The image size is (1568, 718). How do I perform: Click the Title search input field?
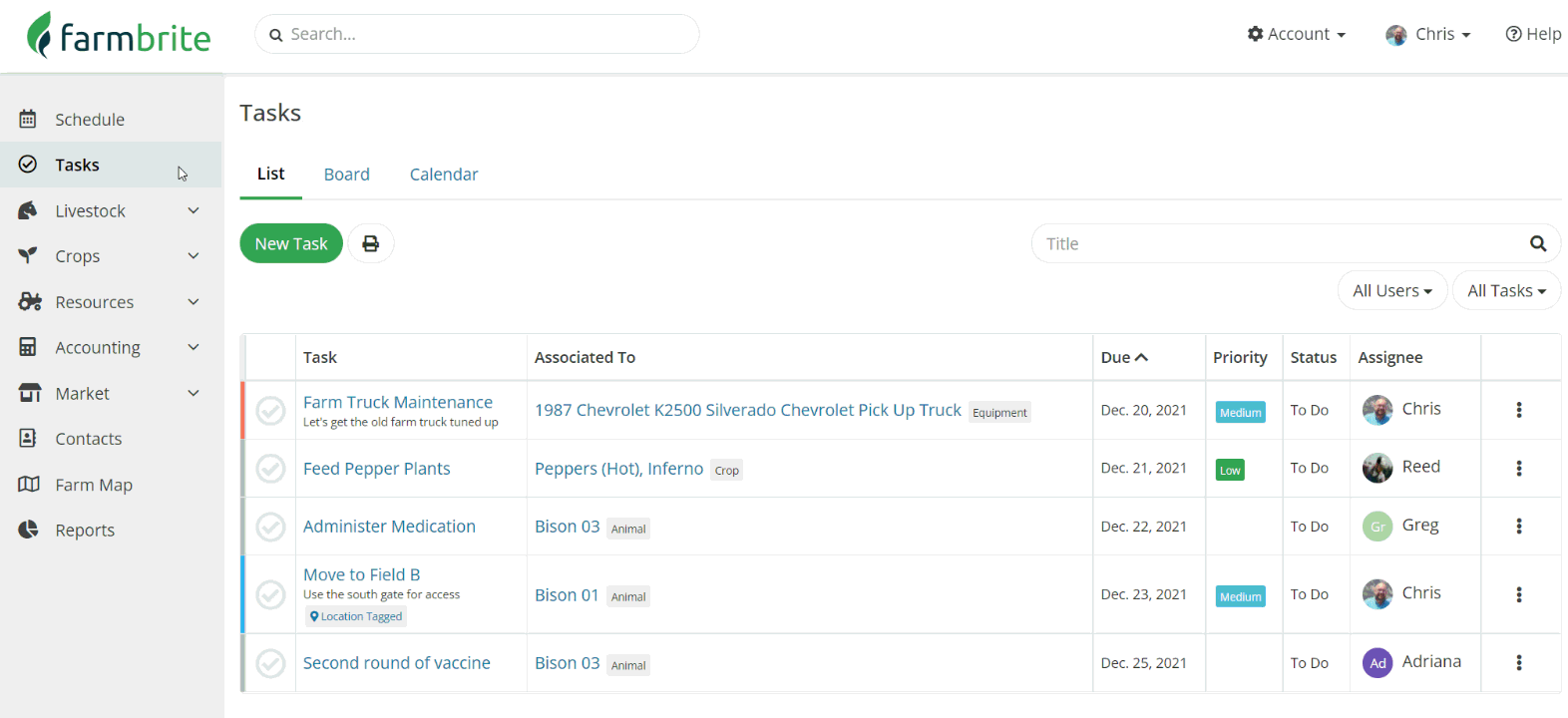(1277, 243)
